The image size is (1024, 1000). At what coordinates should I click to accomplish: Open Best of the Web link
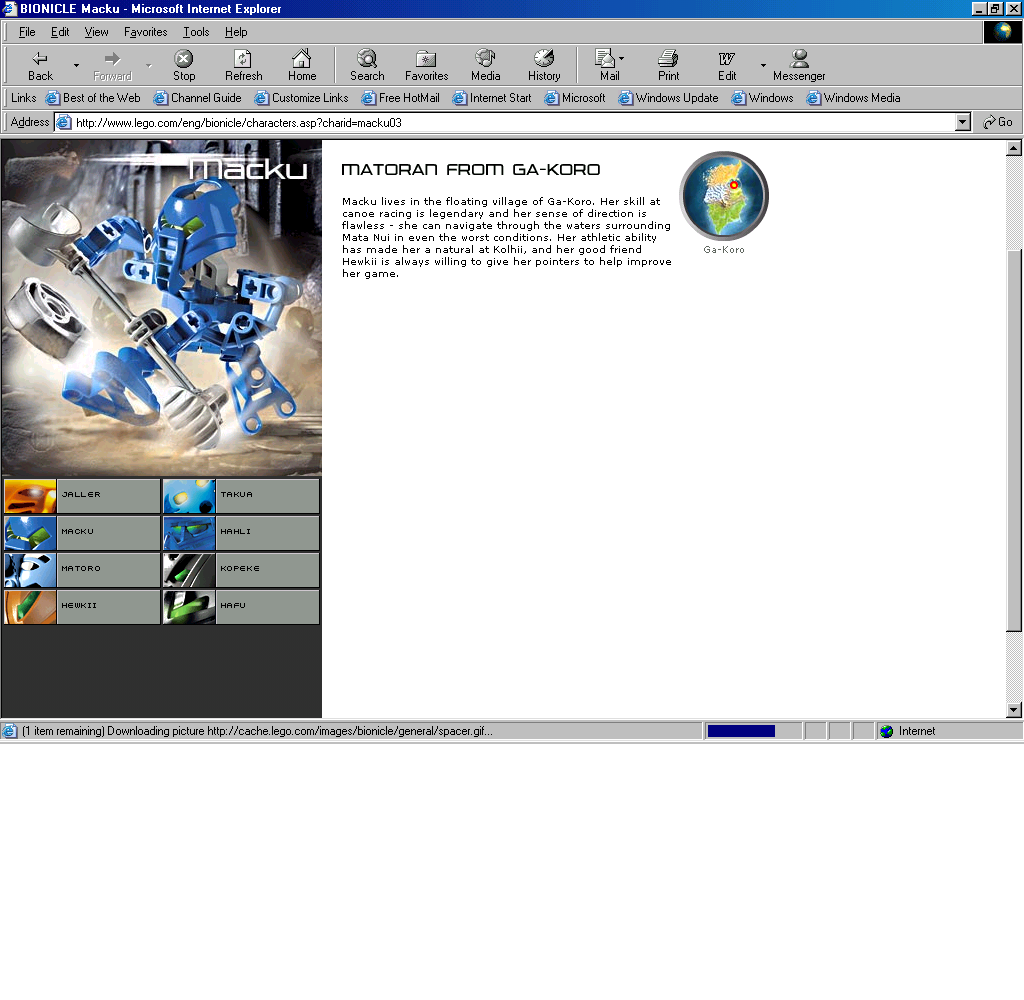[93, 98]
